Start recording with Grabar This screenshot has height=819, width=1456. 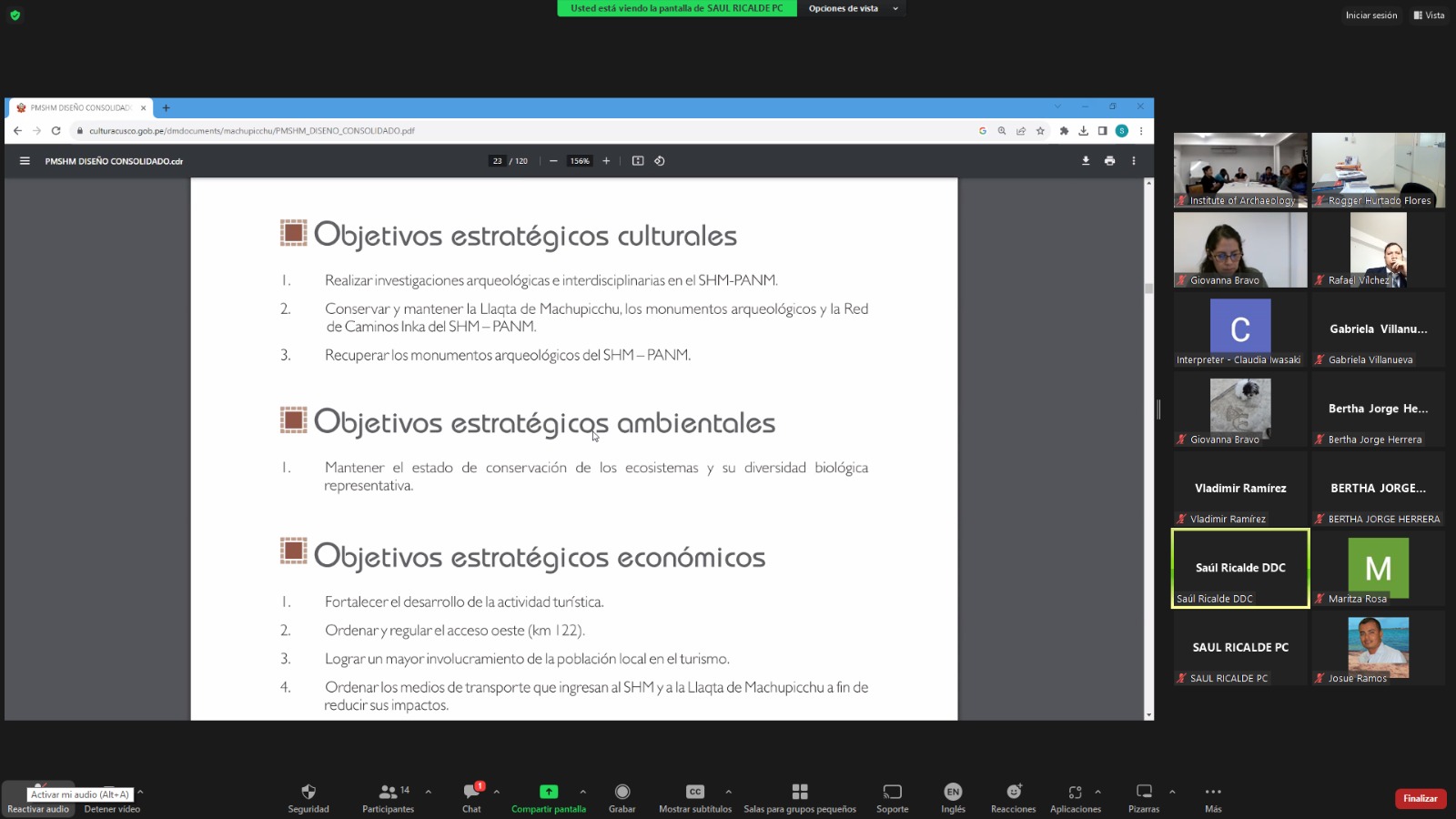[622, 798]
